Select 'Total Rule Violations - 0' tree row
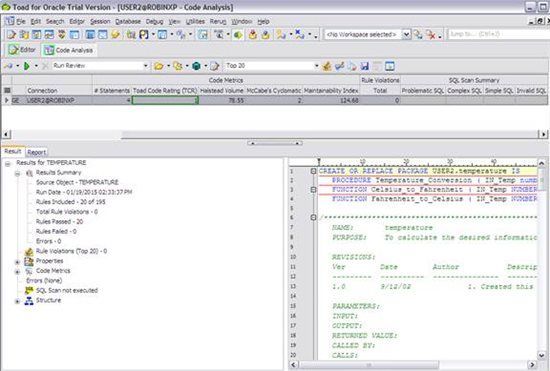Viewport: 550px width, 371px height. (x=67, y=212)
